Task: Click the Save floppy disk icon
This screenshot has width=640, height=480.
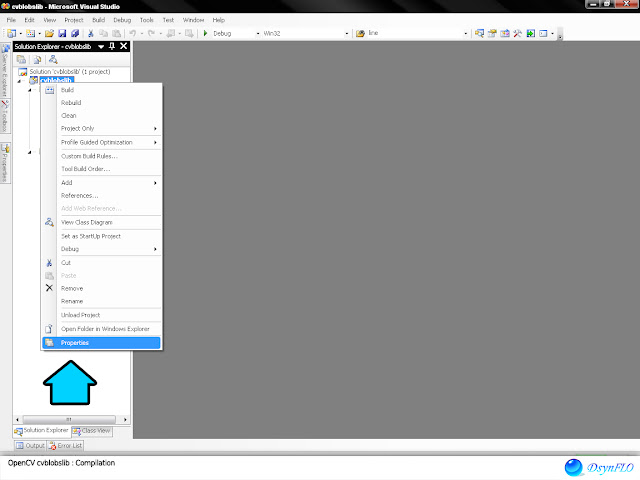Action: click(62, 33)
